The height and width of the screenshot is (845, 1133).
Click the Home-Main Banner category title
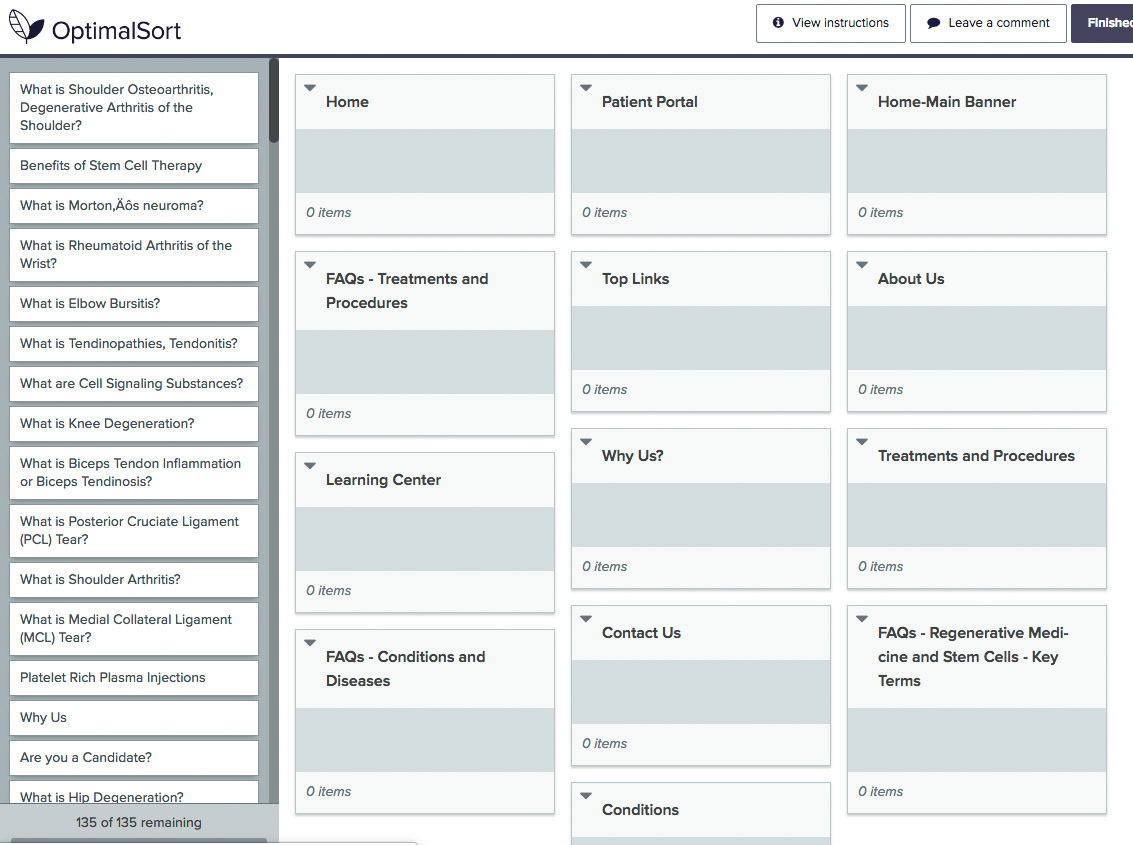coord(947,102)
